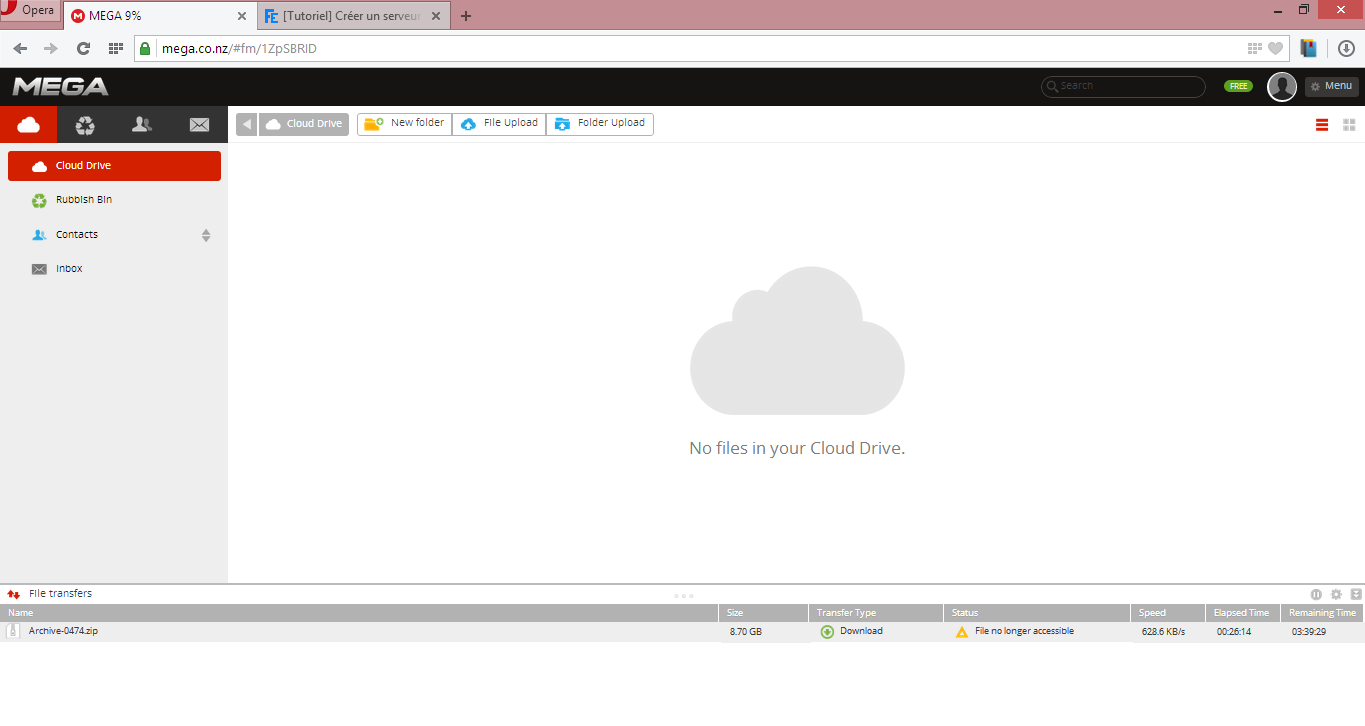This screenshot has width=1365, height=726.
Task: Open the user avatar profile
Action: (x=1282, y=87)
